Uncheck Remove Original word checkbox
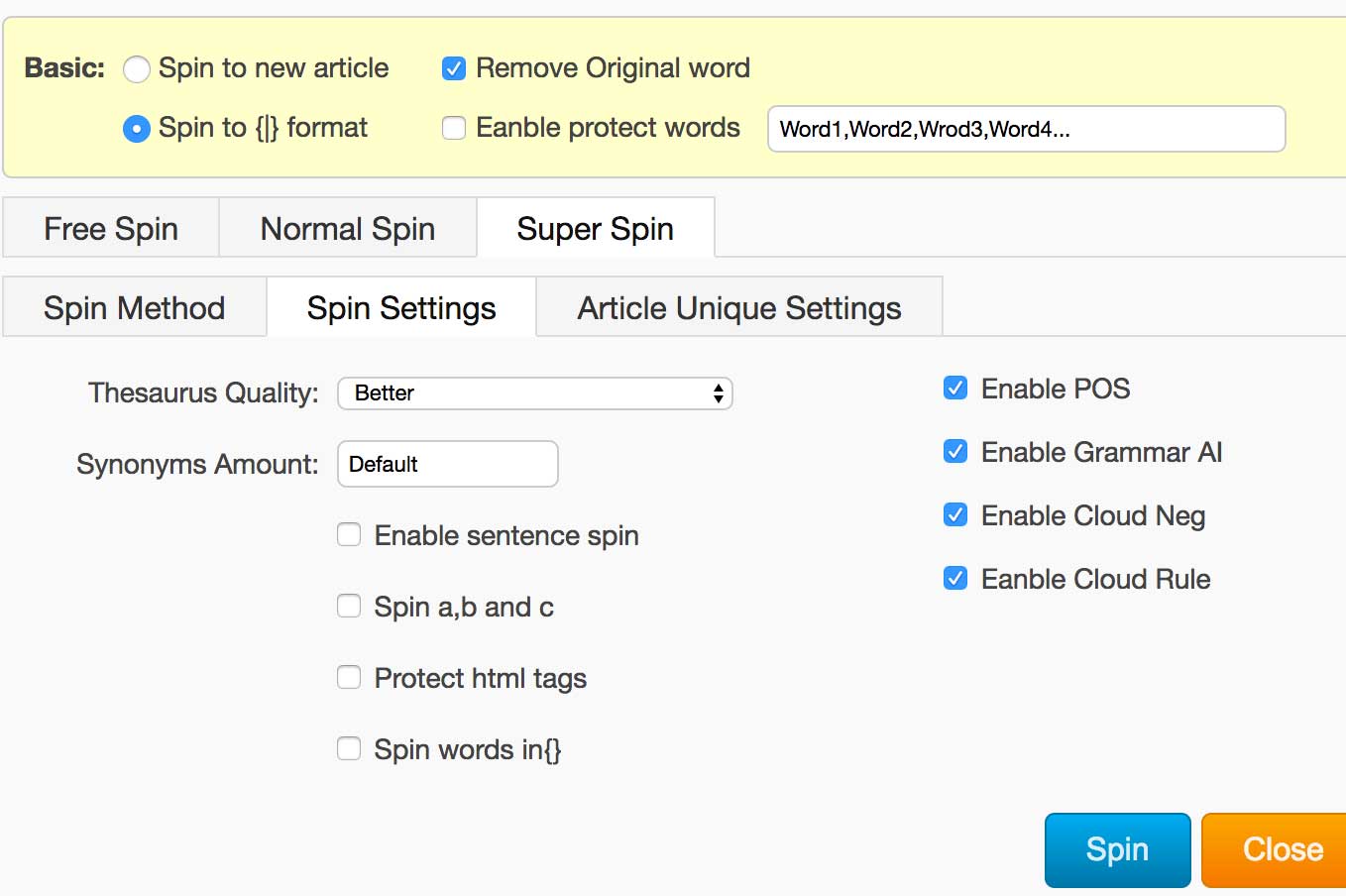Screen dimensions: 1346x896 [454, 68]
